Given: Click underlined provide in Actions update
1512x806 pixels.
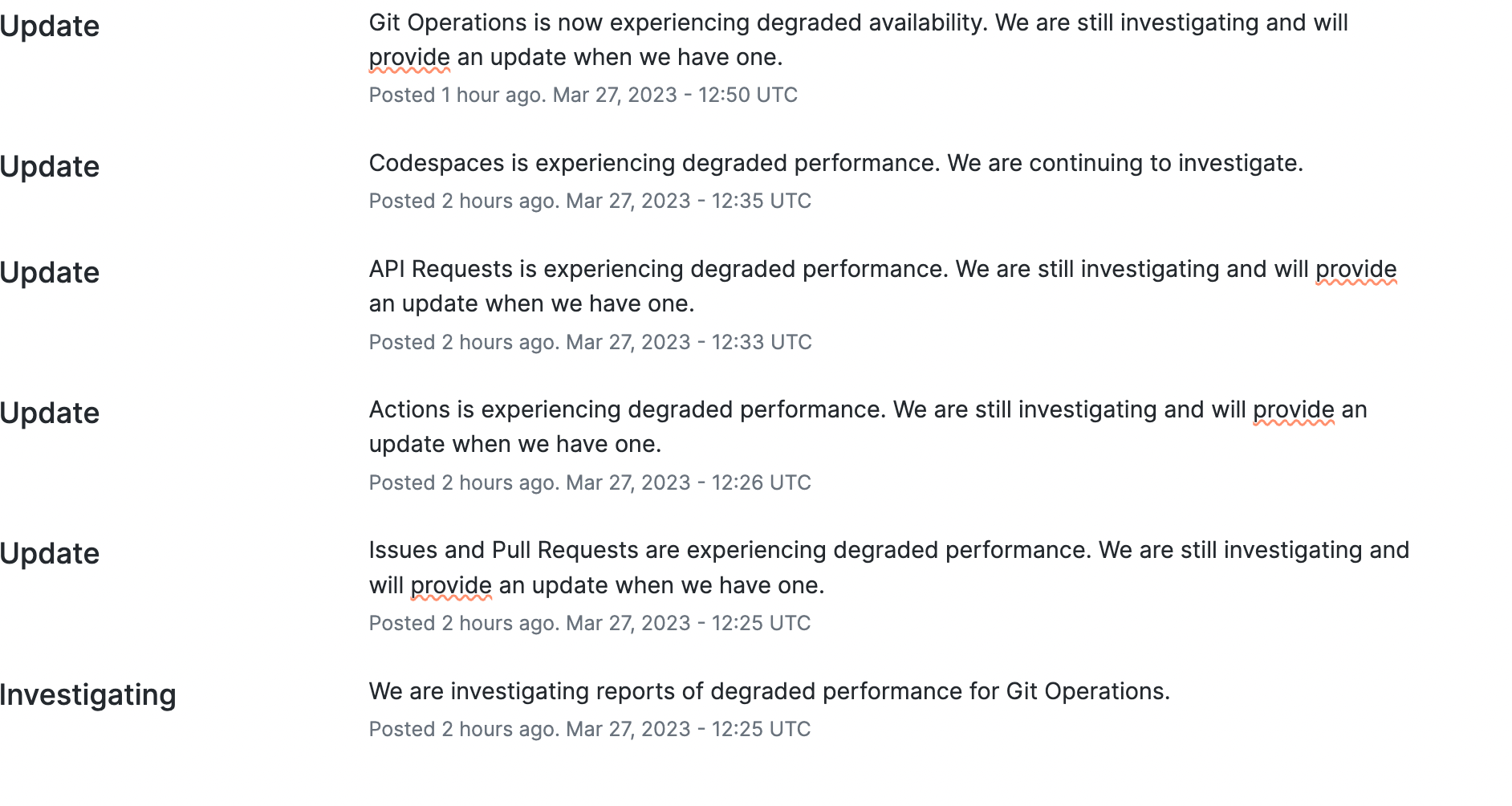Looking at the screenshot, I should (1294, 410).
